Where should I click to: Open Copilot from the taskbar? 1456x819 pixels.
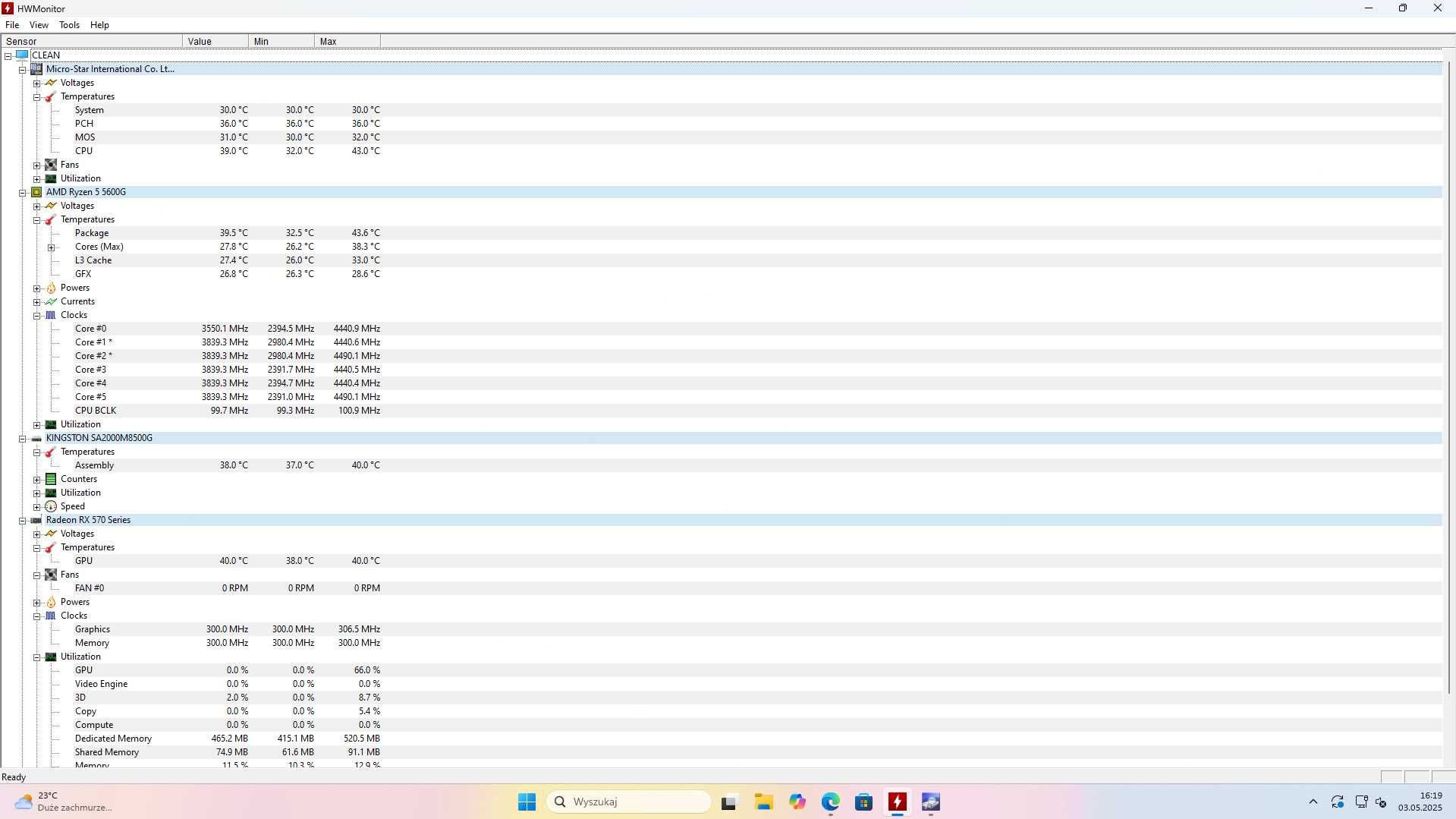click(797, 802)
